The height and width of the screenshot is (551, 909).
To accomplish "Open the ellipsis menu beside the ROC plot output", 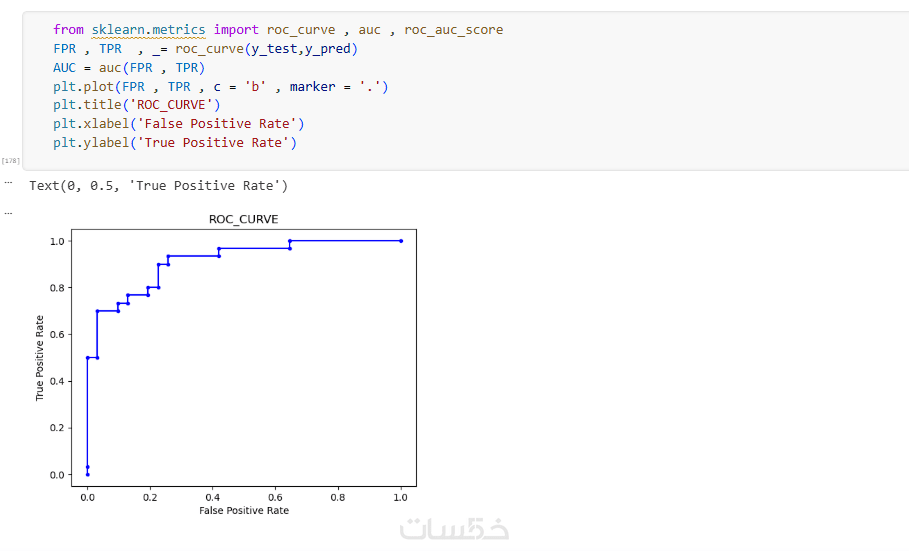I will pyautogui.click(x=8, y=213).
